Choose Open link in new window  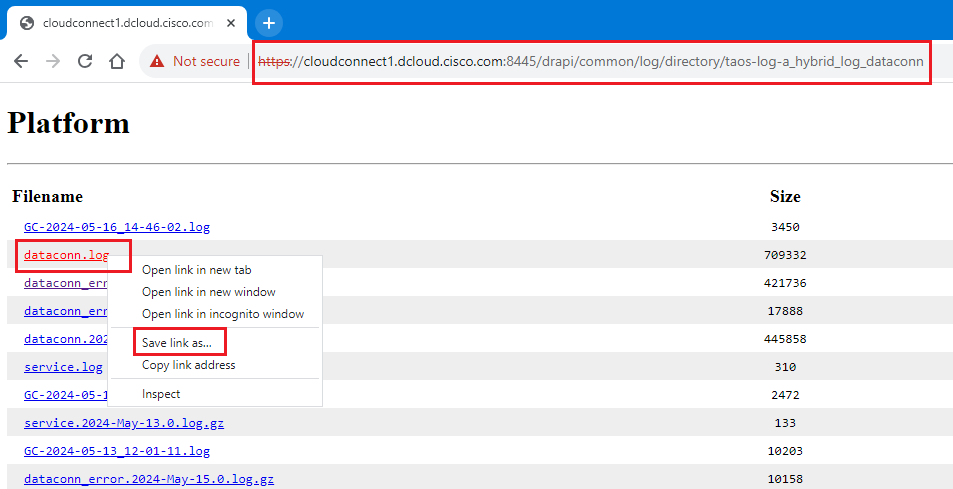208,292
